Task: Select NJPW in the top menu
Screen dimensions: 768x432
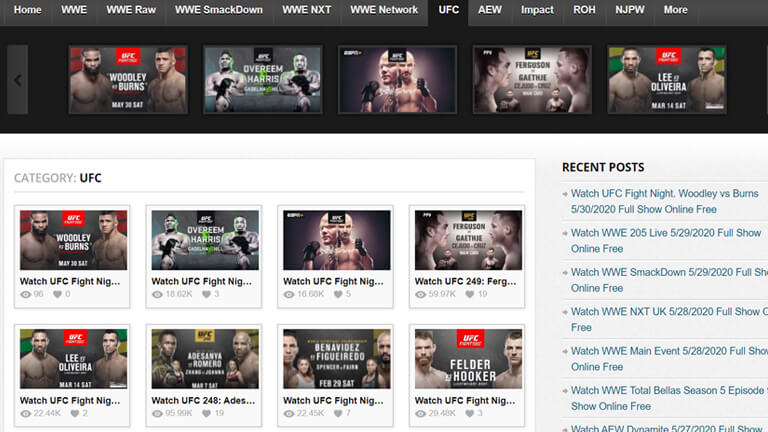Action: (630, 10)
